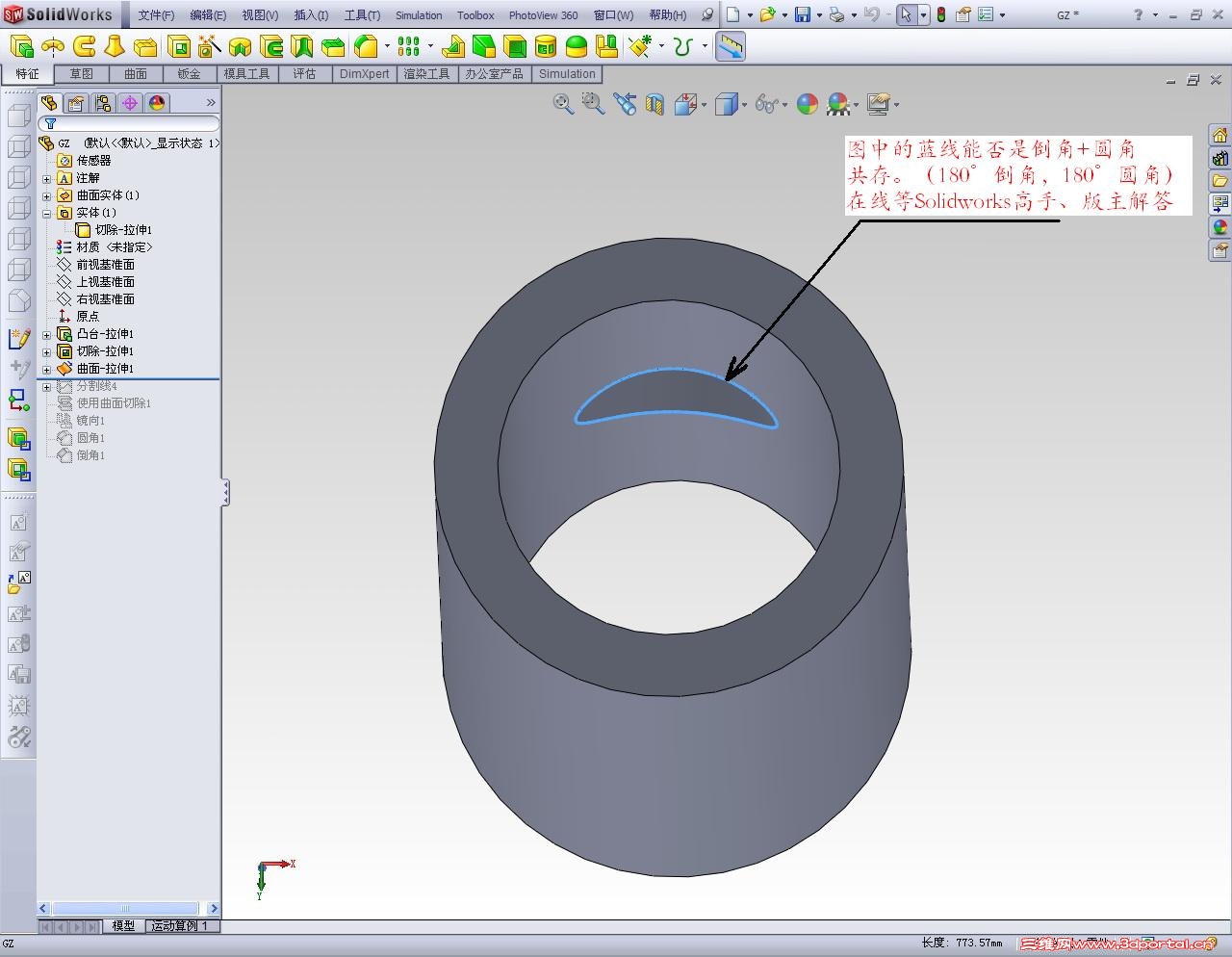Choose the Swept Boss/Base tool
The height and width of the screenshot is (957, 1232).
point(84,46)
